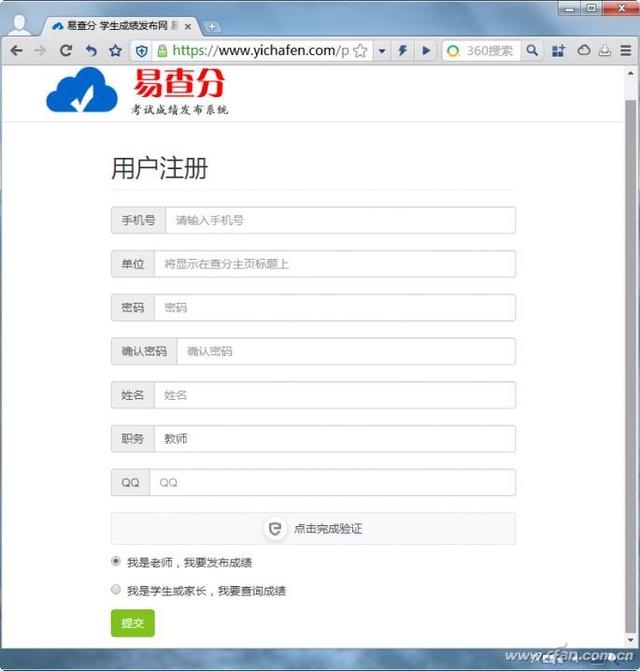
Task: Click the 易查分 blue cloud logo
Action: click(x=82, y=90)
